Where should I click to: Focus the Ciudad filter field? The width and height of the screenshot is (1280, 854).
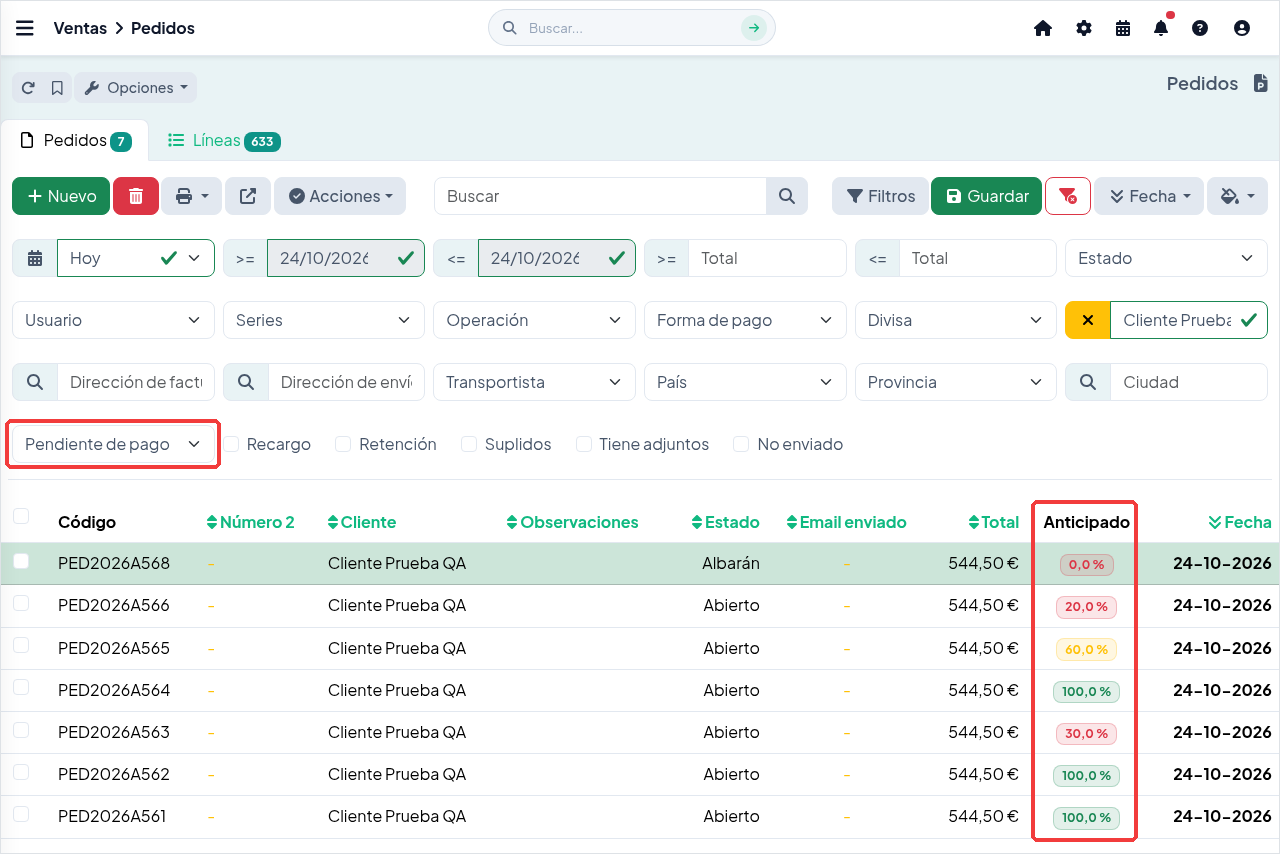1188,382
